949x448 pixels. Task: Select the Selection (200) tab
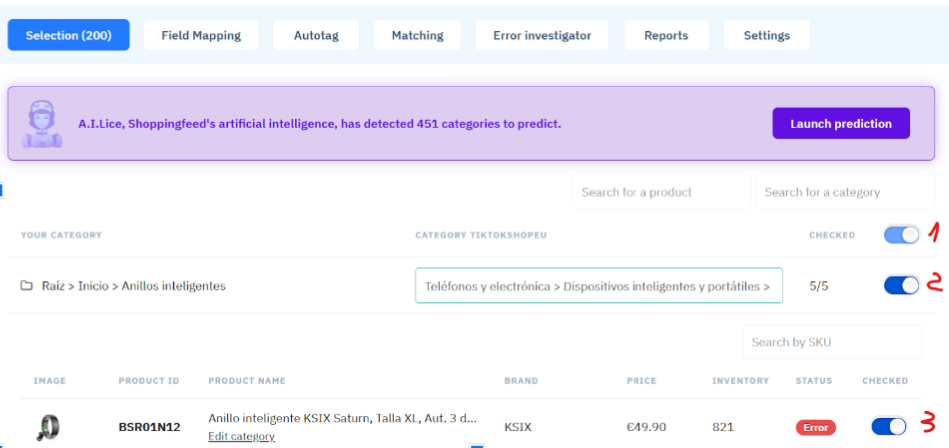coord(68,35)
